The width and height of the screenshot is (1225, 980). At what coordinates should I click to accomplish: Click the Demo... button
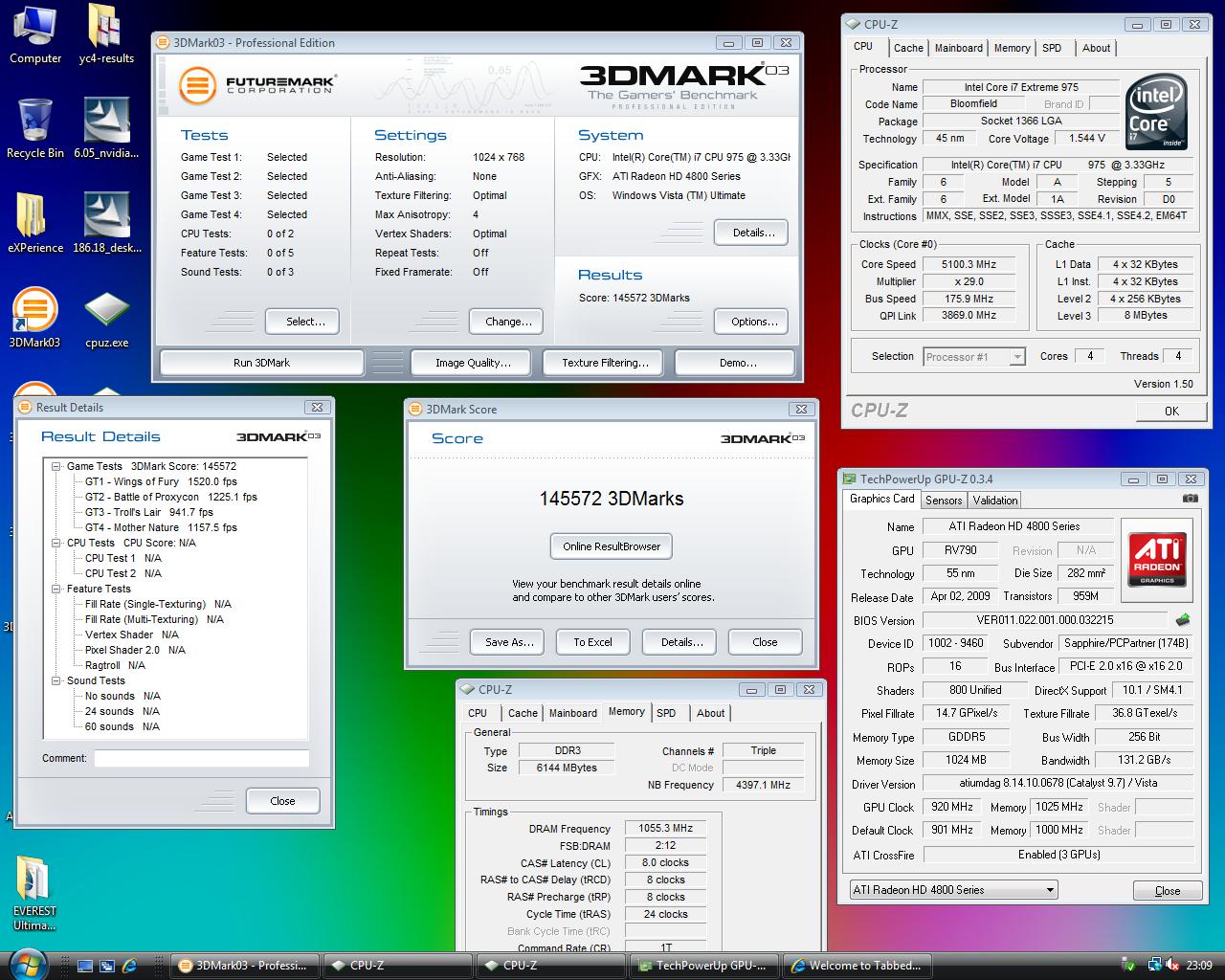(x=737, y=363)
